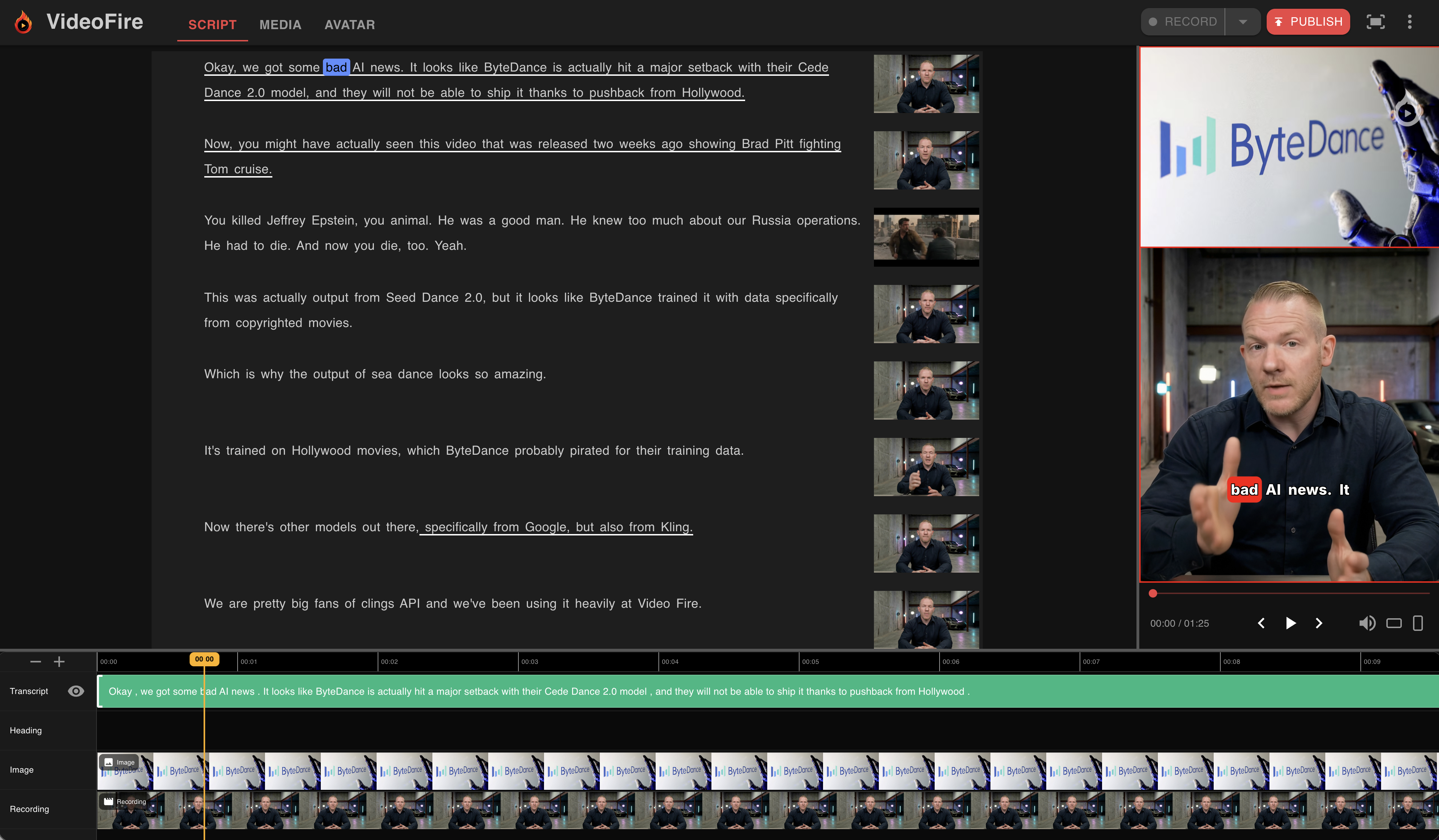Select thumbnail beside "Which is why" paragraph
Image resolution: width=1439 pixels, height=840 pixels.
pos(926,391)
